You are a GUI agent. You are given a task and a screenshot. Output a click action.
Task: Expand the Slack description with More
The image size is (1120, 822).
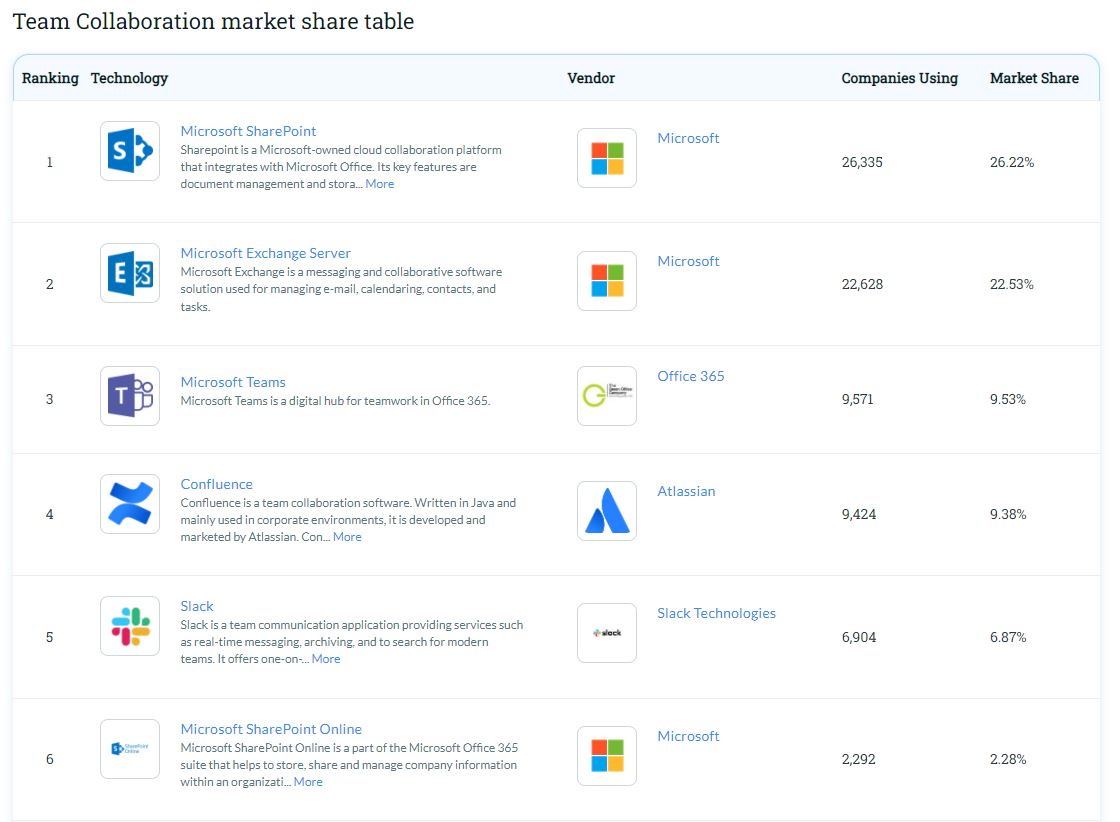pyautogui.click(x=326, y=659)
